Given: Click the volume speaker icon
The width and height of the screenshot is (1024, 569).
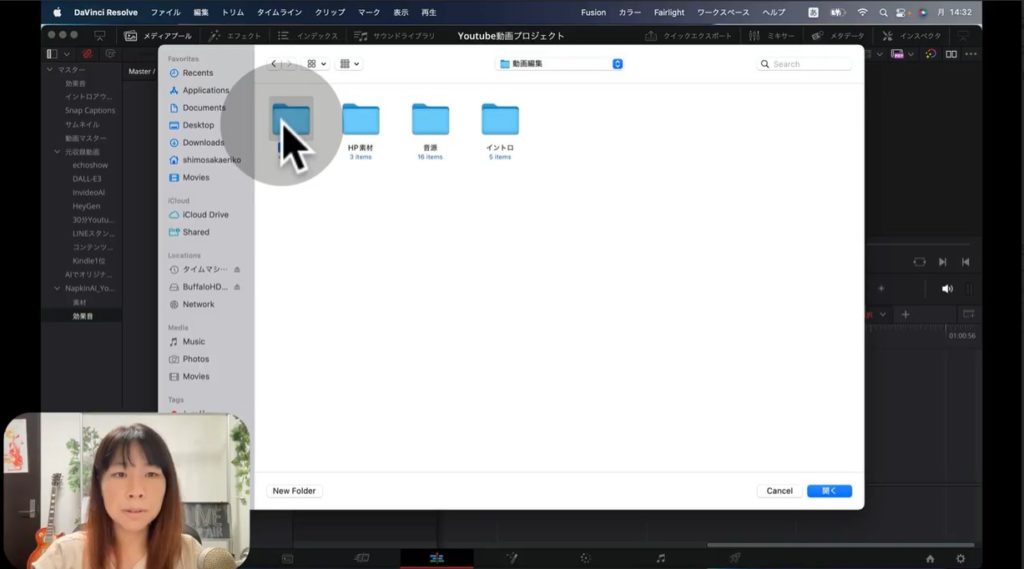Looking at the screenshot, I should 946,288.
